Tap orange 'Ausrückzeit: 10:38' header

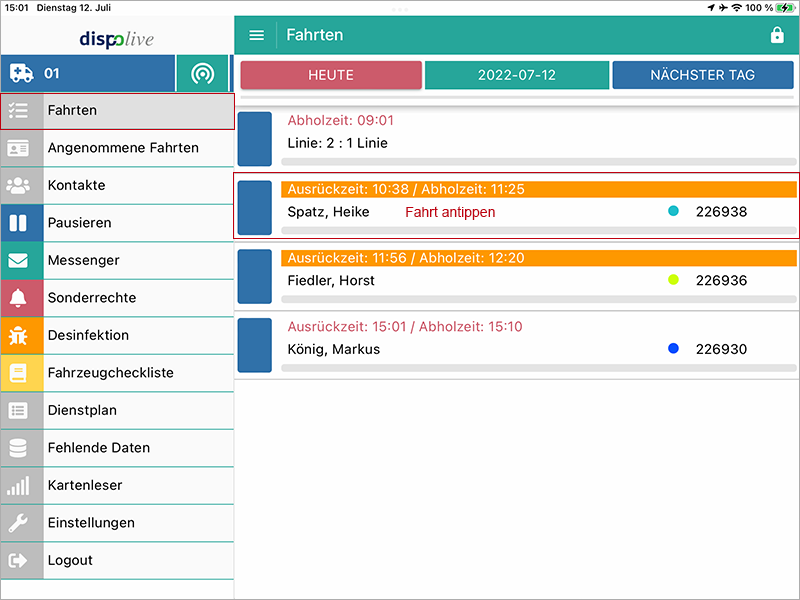coord(539,189)
